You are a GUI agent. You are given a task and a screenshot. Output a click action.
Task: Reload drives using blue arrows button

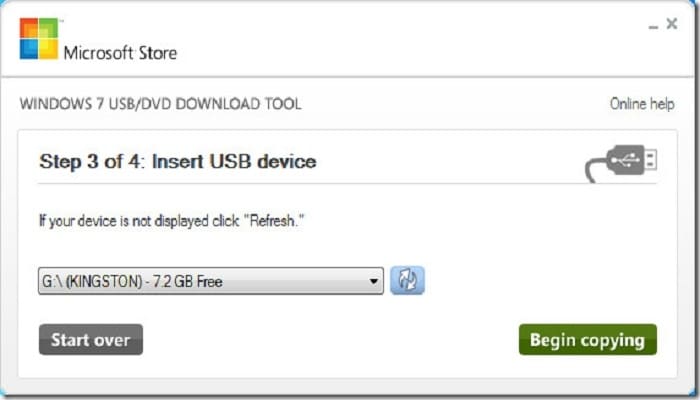click(x=407, y=280)
